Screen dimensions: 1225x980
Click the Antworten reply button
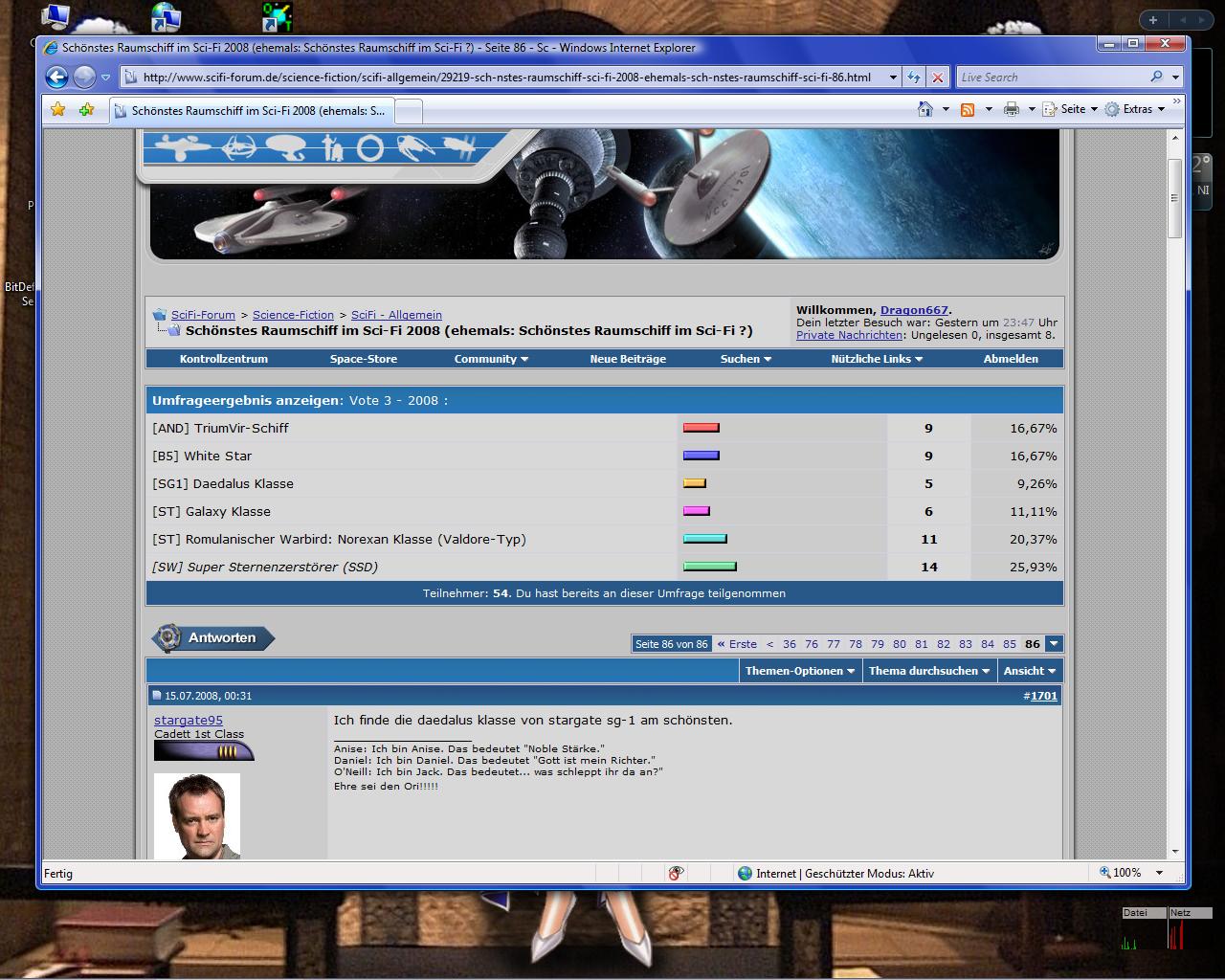pos(213,638)
